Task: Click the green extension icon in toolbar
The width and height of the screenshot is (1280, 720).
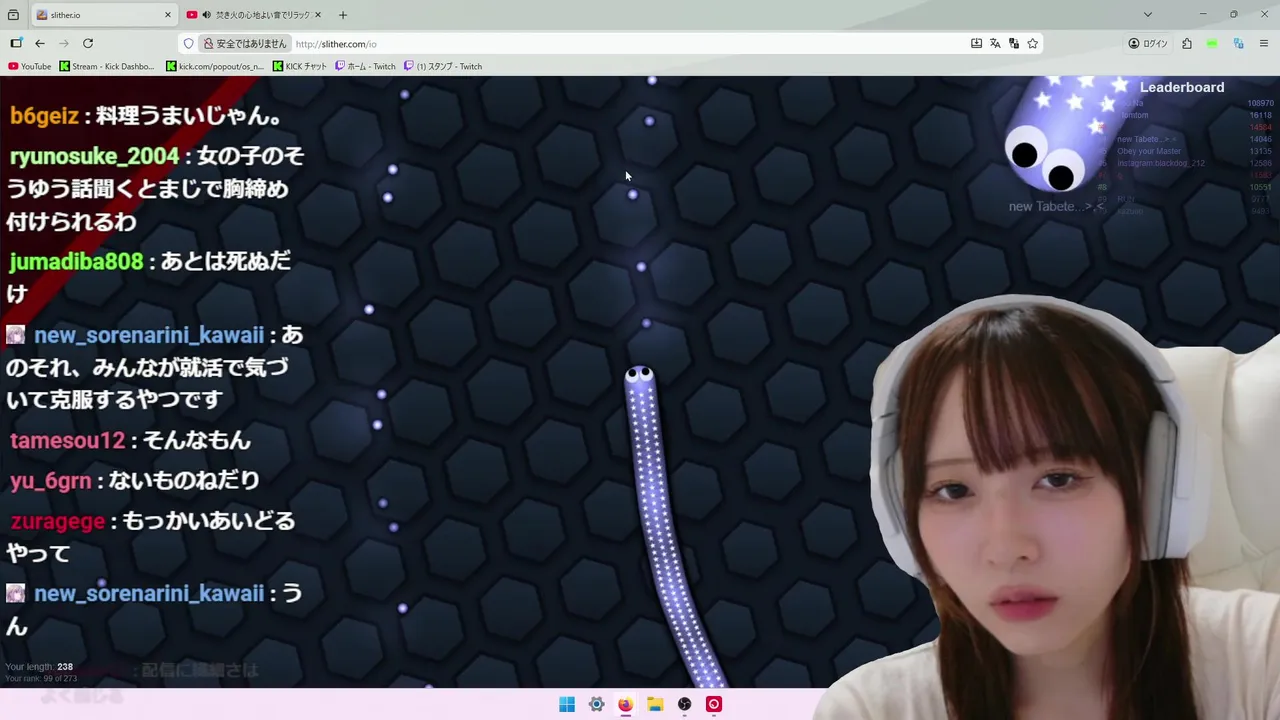Action: click(1212, 43)
